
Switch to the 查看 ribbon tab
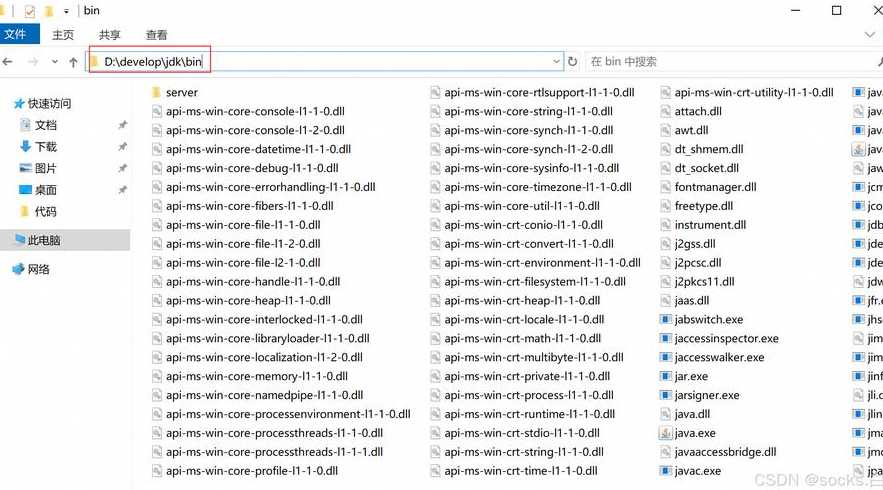(156, 35)
